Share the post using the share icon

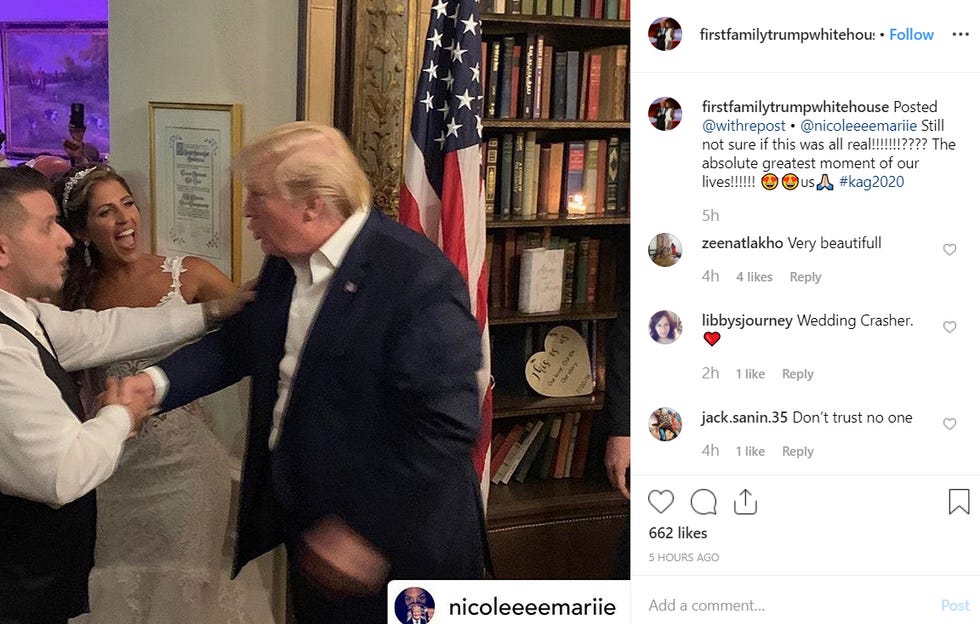click(x=745, y=502)
